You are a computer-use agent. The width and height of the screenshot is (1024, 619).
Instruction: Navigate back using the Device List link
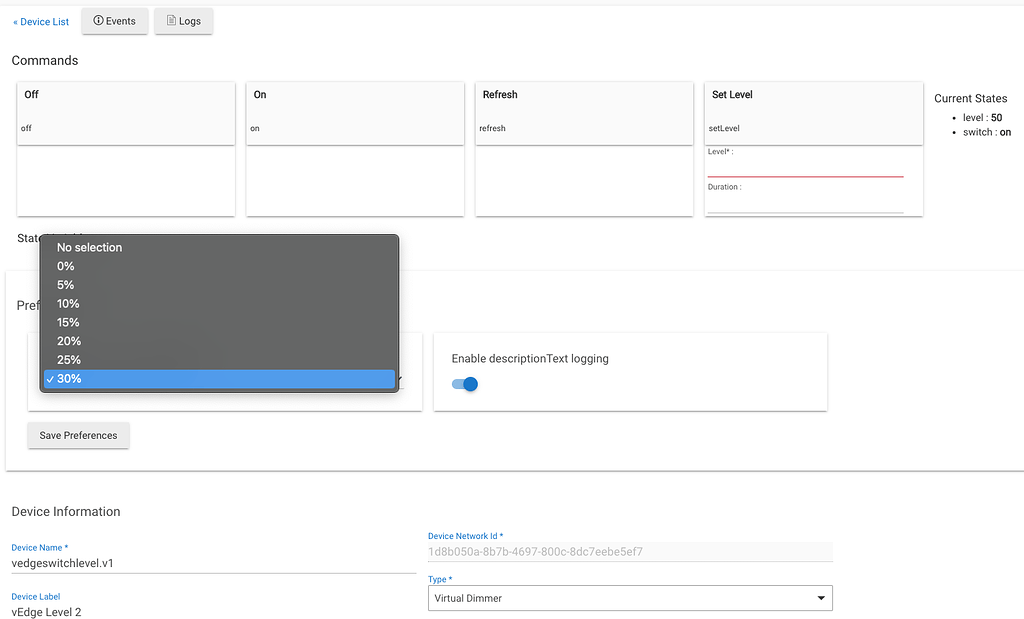(40, 20)
